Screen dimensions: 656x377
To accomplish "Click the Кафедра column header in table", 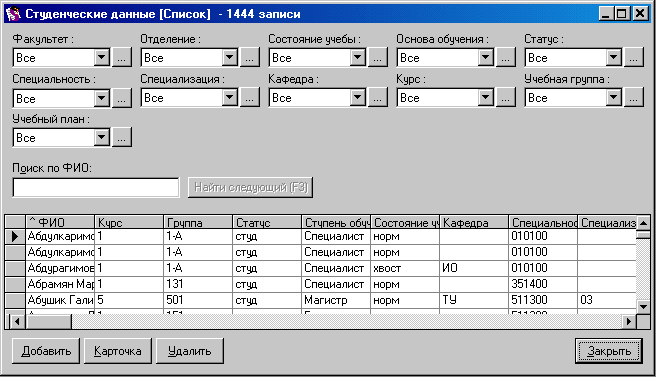I will [474, 222].
